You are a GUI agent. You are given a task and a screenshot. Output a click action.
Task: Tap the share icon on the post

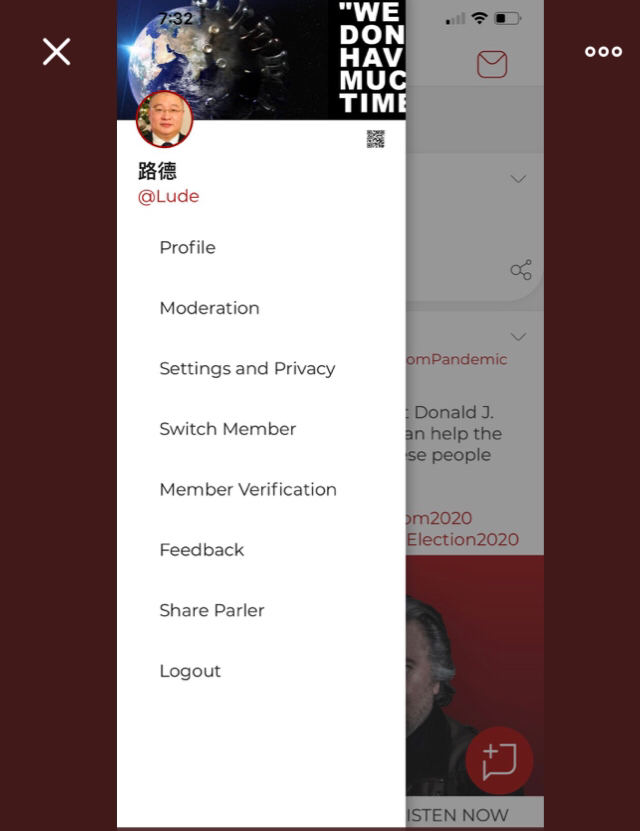click(521, 270)
